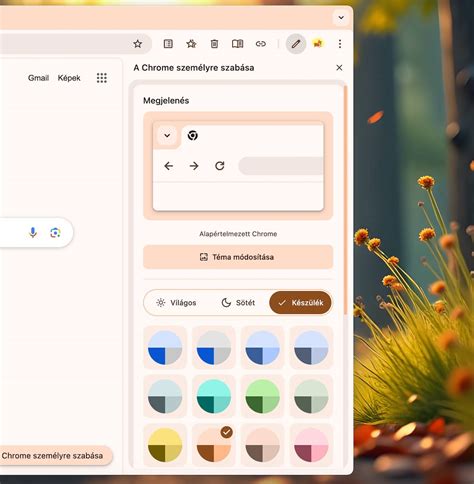Choose the selected orange color swatch
This screenshot has width=474, height=484.
(x=214, y=445)
